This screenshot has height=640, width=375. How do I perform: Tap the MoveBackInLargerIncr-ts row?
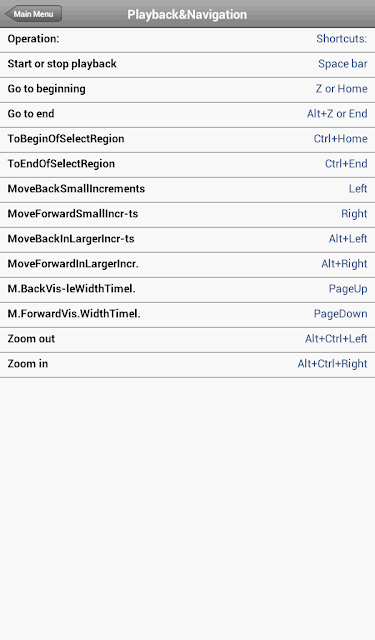coord(187,240)
